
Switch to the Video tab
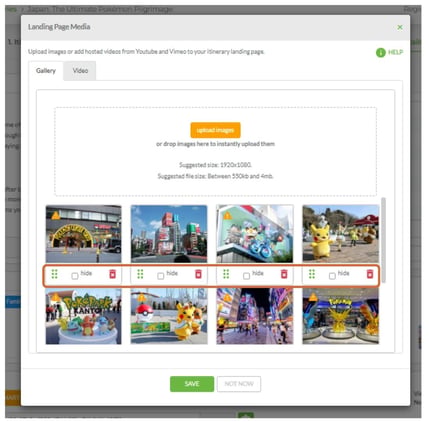80,71
